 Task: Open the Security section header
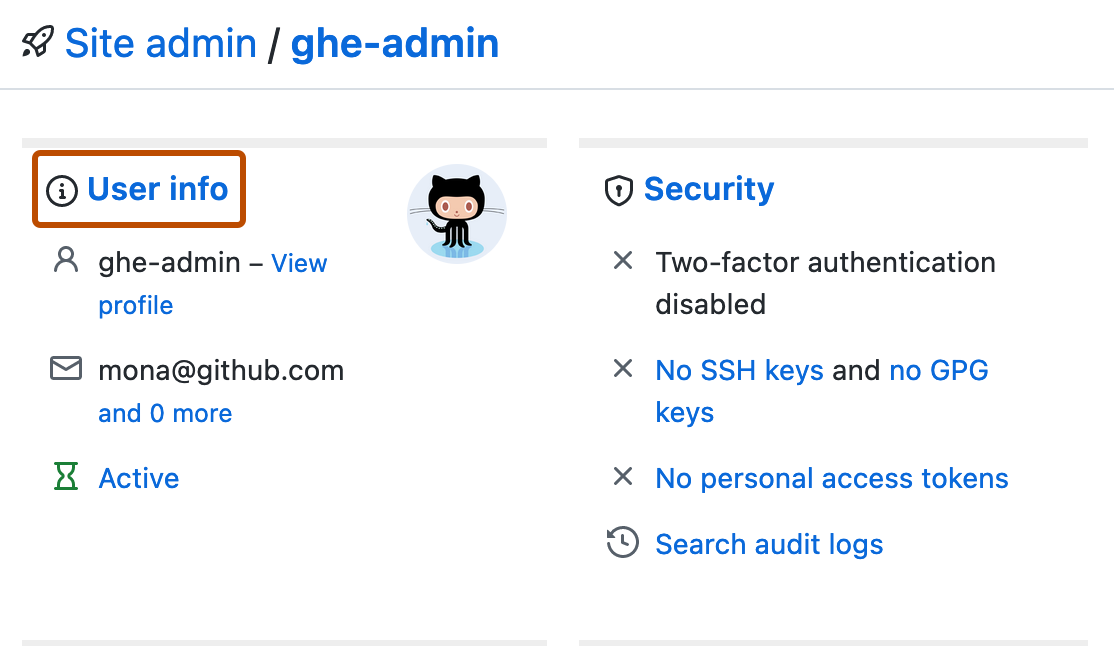click(x=709, y=189)
